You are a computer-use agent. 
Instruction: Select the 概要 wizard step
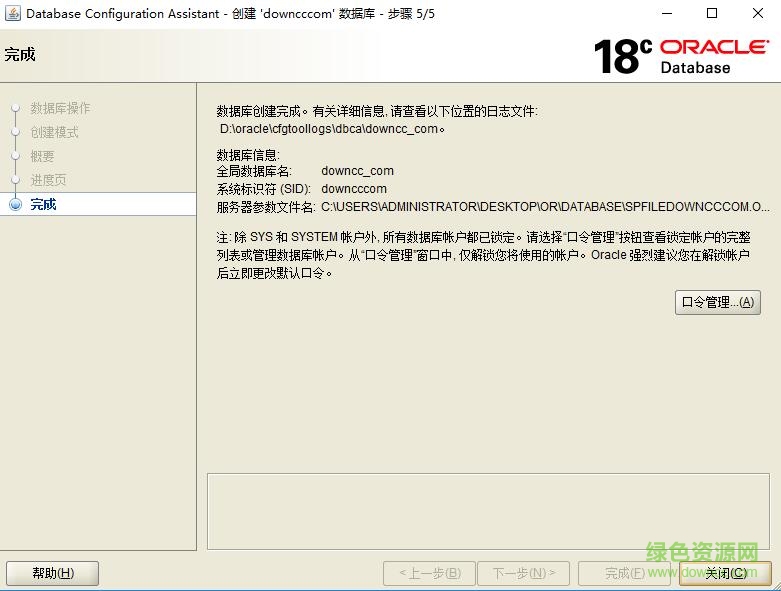click(x=42, y=156)
